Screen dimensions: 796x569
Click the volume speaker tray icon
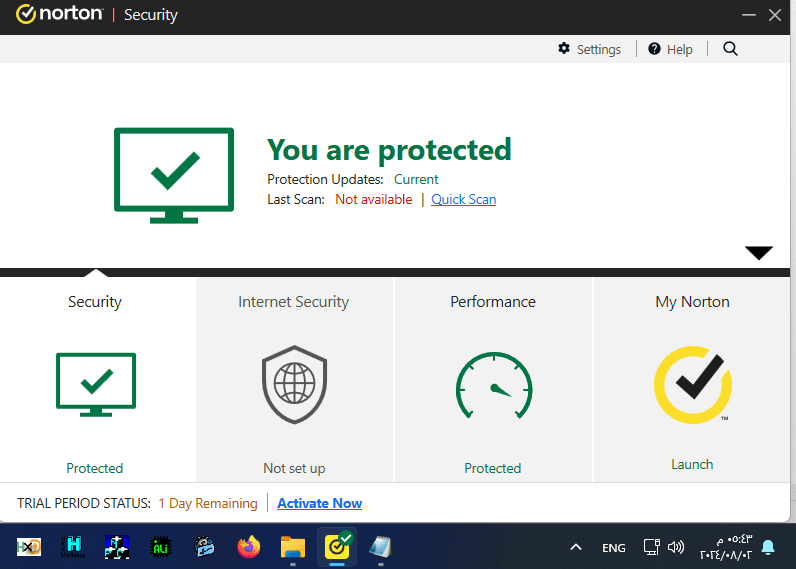(x=676, y=547)
